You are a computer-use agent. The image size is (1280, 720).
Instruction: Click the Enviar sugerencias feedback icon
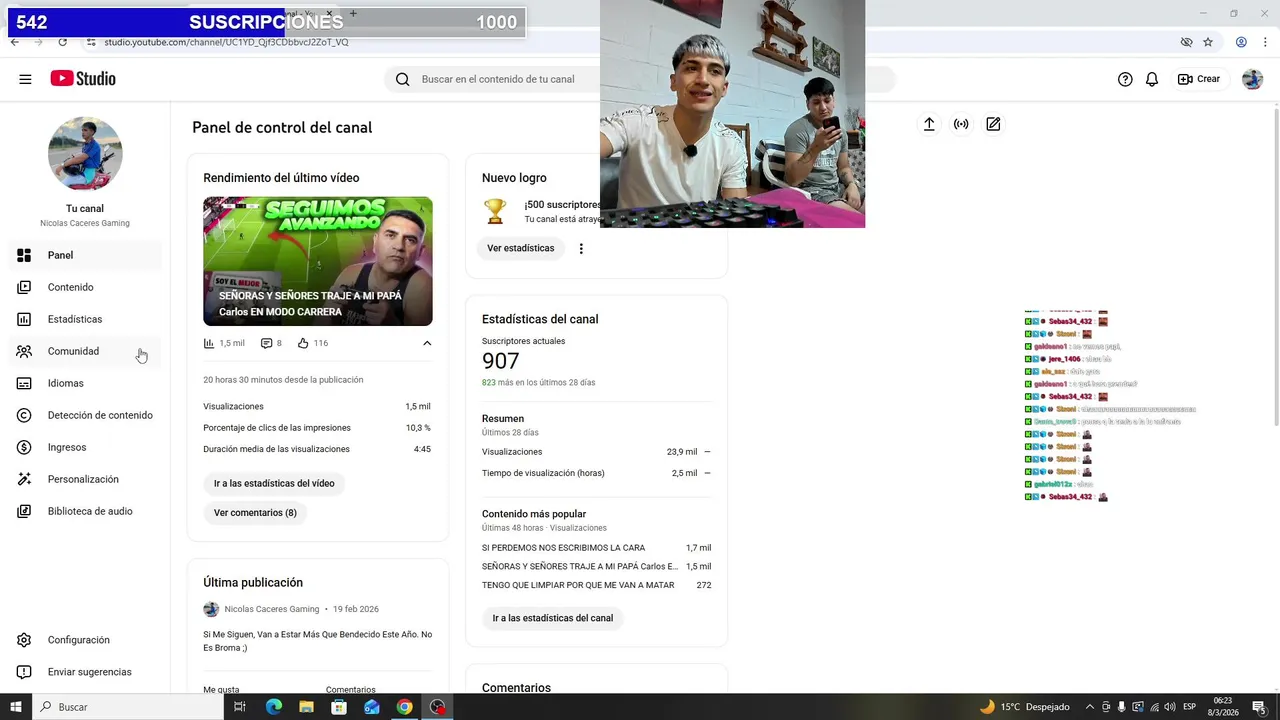click(x=25, y=672)
